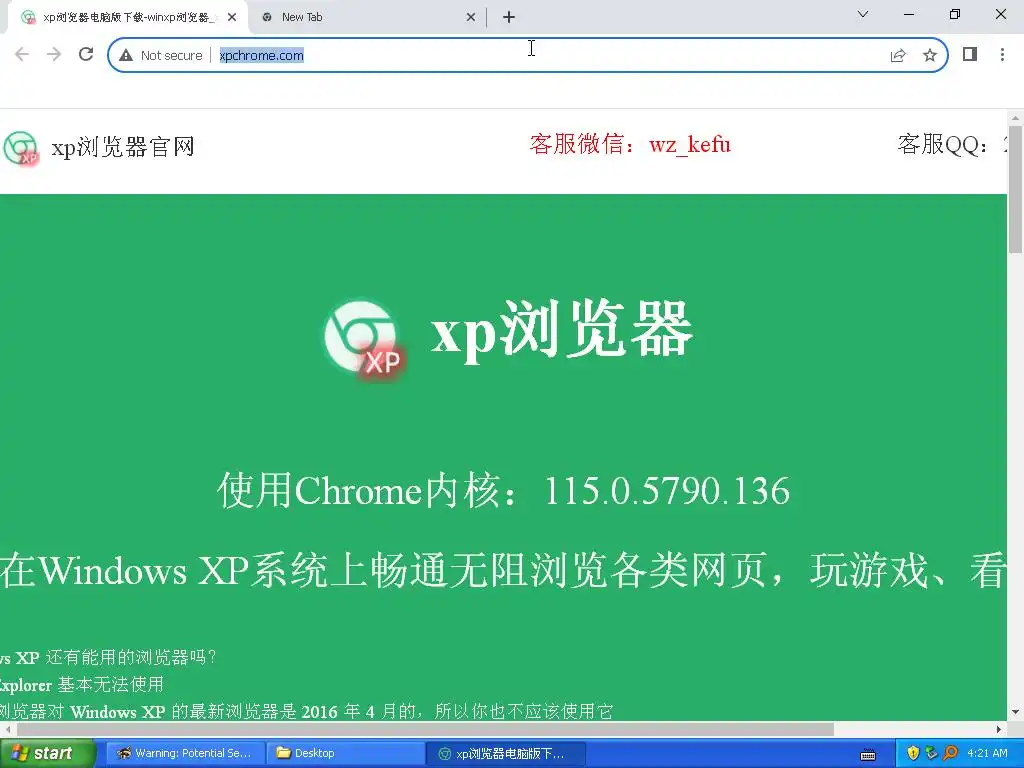Click the 4:21 AM clock
1024x768 pixels.
pos(987,754)
